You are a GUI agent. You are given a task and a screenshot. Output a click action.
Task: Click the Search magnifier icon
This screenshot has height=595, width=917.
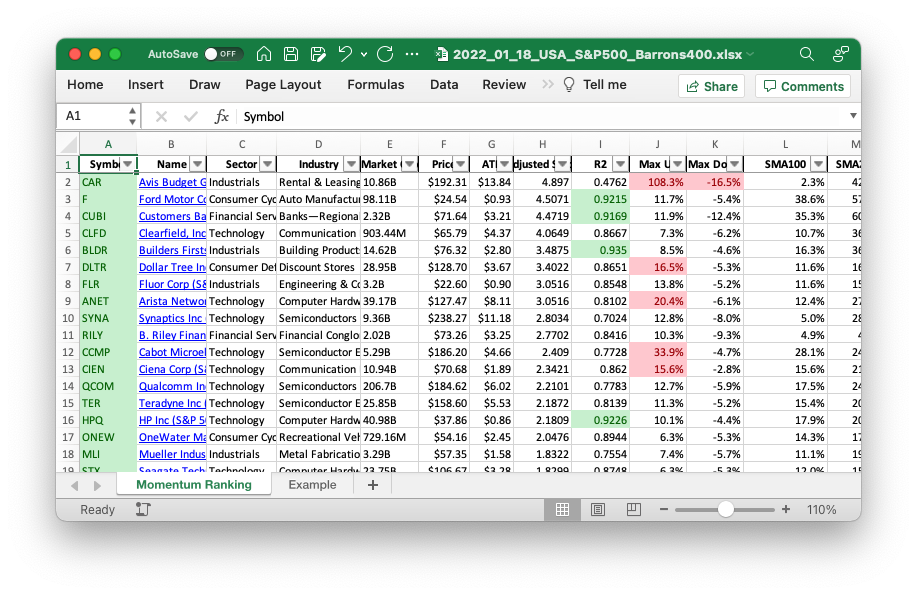(806, 54)
